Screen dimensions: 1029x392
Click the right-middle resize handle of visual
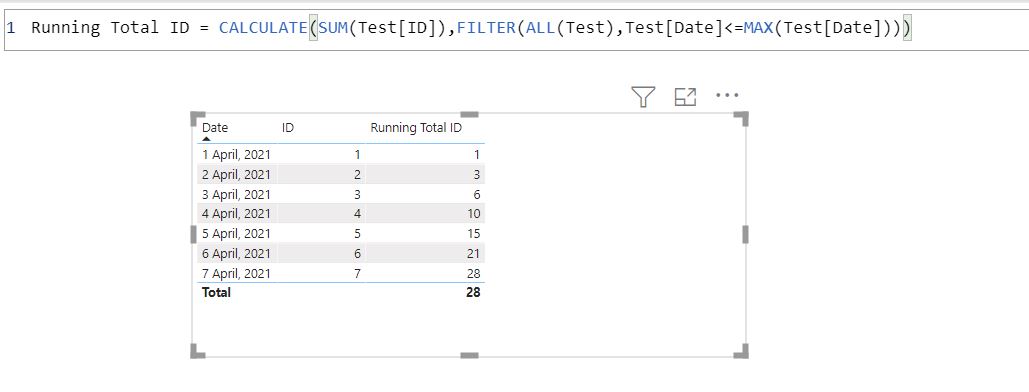click(746, 234)
